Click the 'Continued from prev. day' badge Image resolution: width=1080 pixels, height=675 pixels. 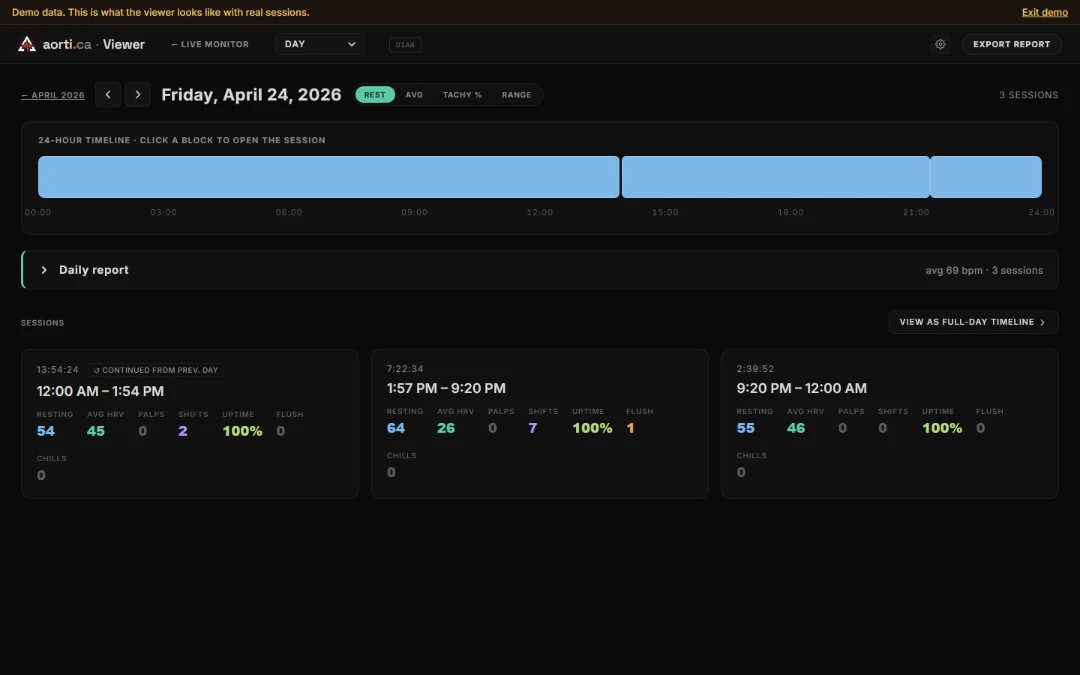[156, 370]
